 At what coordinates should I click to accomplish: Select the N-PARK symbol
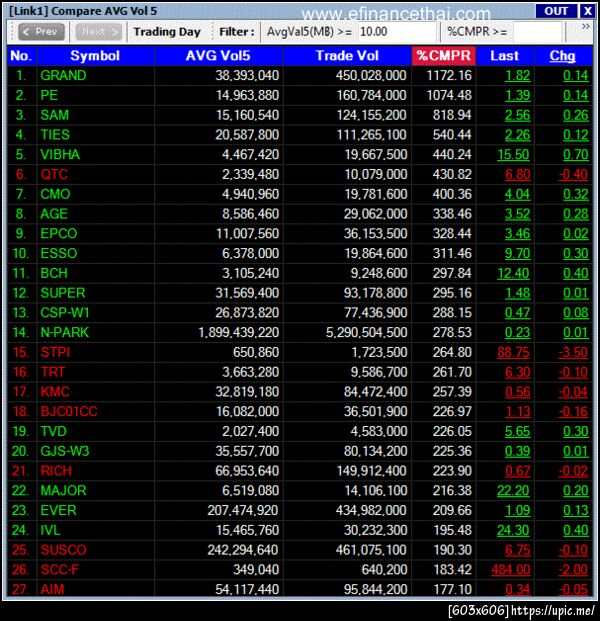[65, 332]
